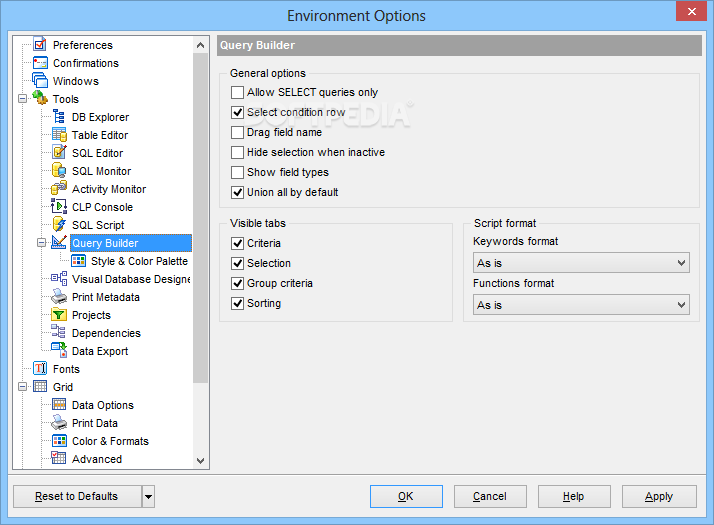Click the Cancel button

(490, 496)
